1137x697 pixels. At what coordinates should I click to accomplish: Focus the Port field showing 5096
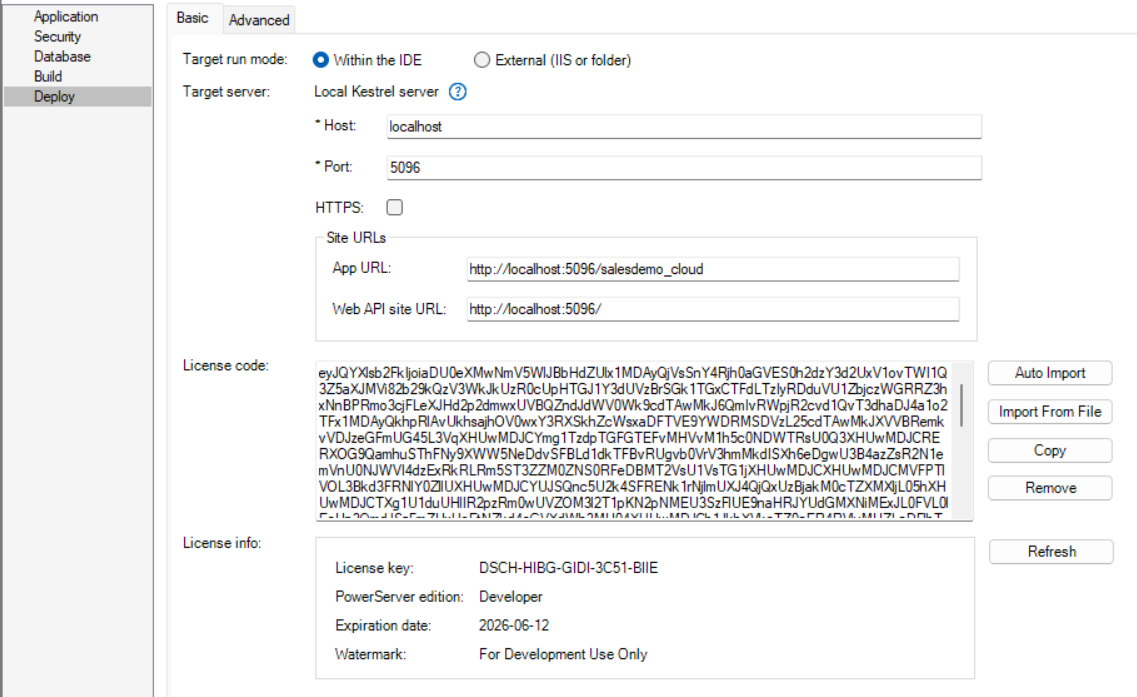click(x=683, y=168)
